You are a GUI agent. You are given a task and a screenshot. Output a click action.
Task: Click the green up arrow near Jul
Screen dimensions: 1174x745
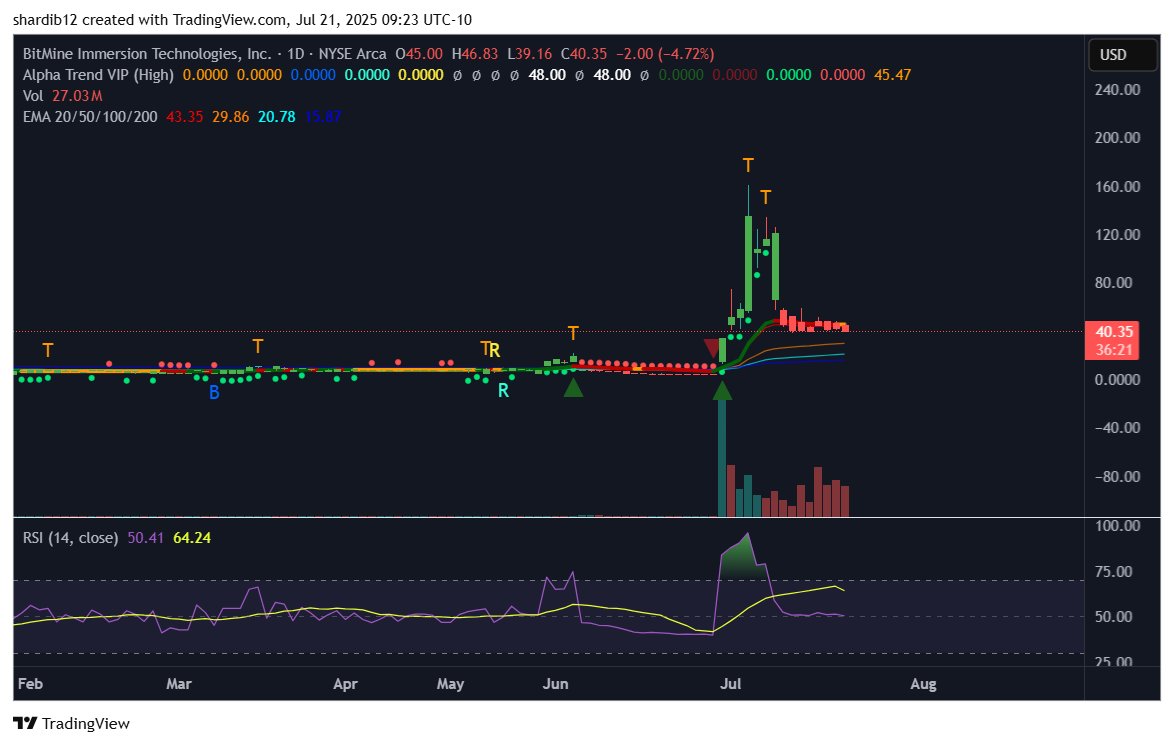(722, 390)
